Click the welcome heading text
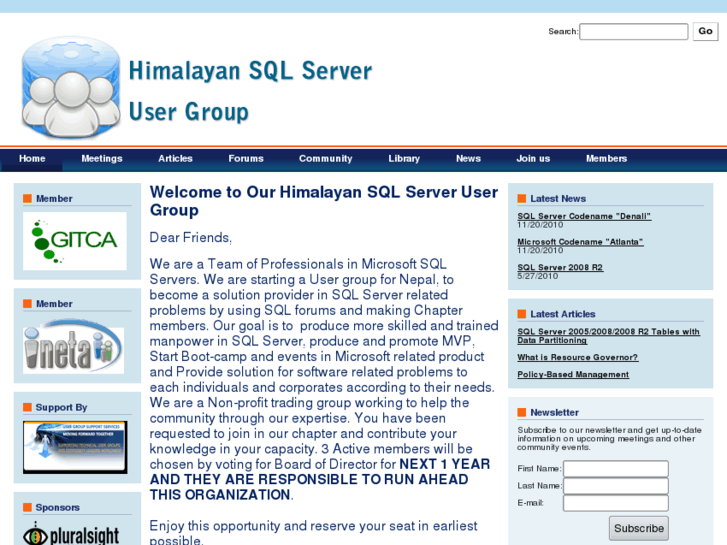The height and width of the screenshot is (545, 727). tap(324, 201)
